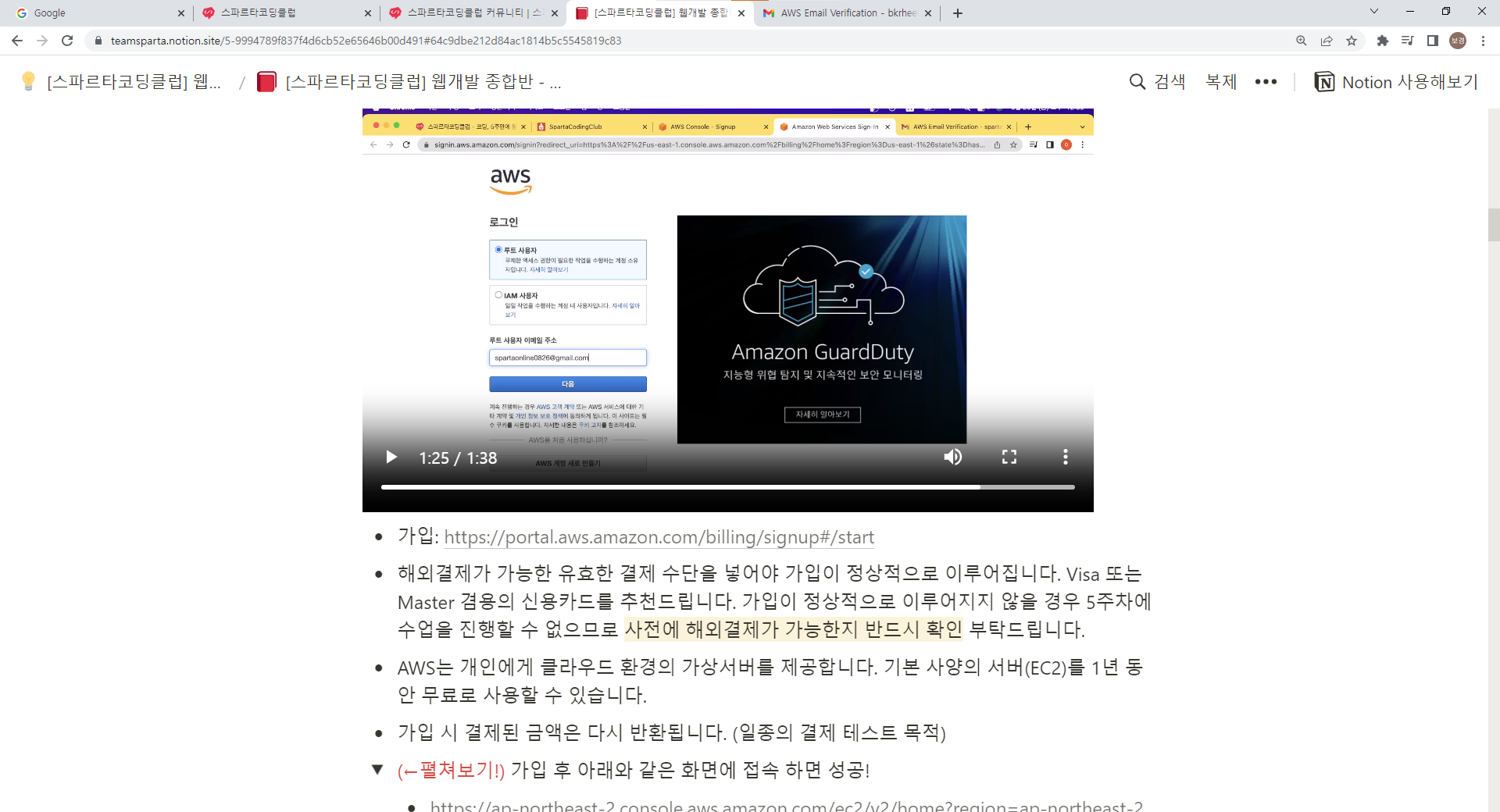The image size is (1500, 812).
Task: Click the video progress bar
Action: (x=727, y=487)
